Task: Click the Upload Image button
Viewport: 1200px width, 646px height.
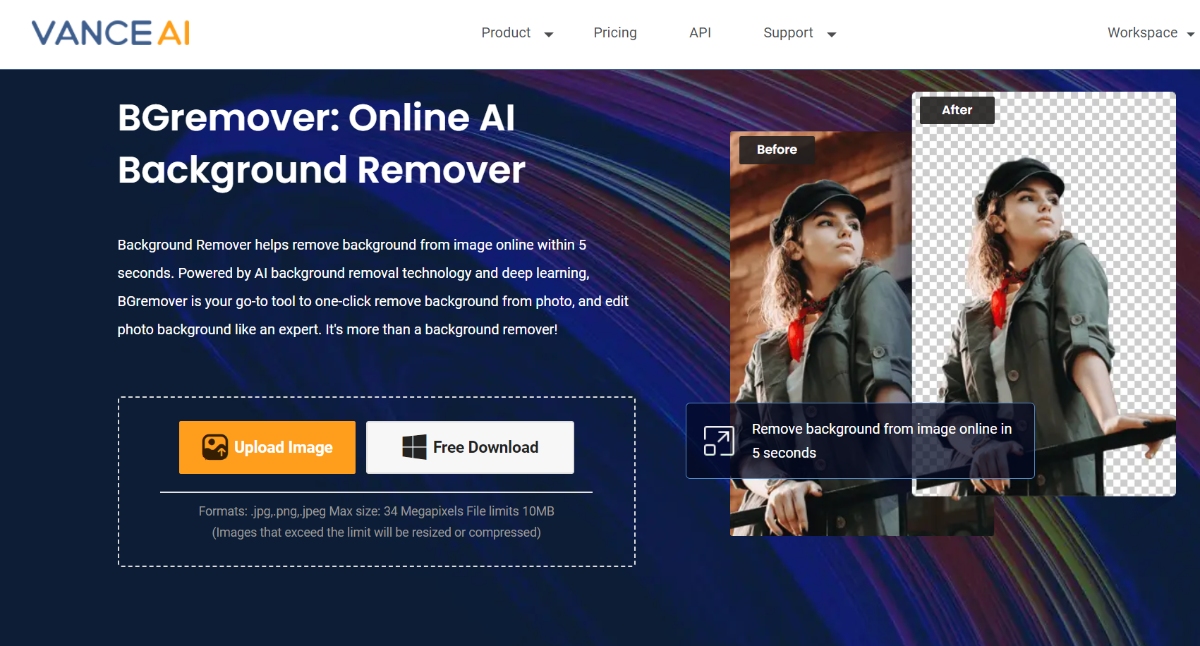Action: point(267,447)
